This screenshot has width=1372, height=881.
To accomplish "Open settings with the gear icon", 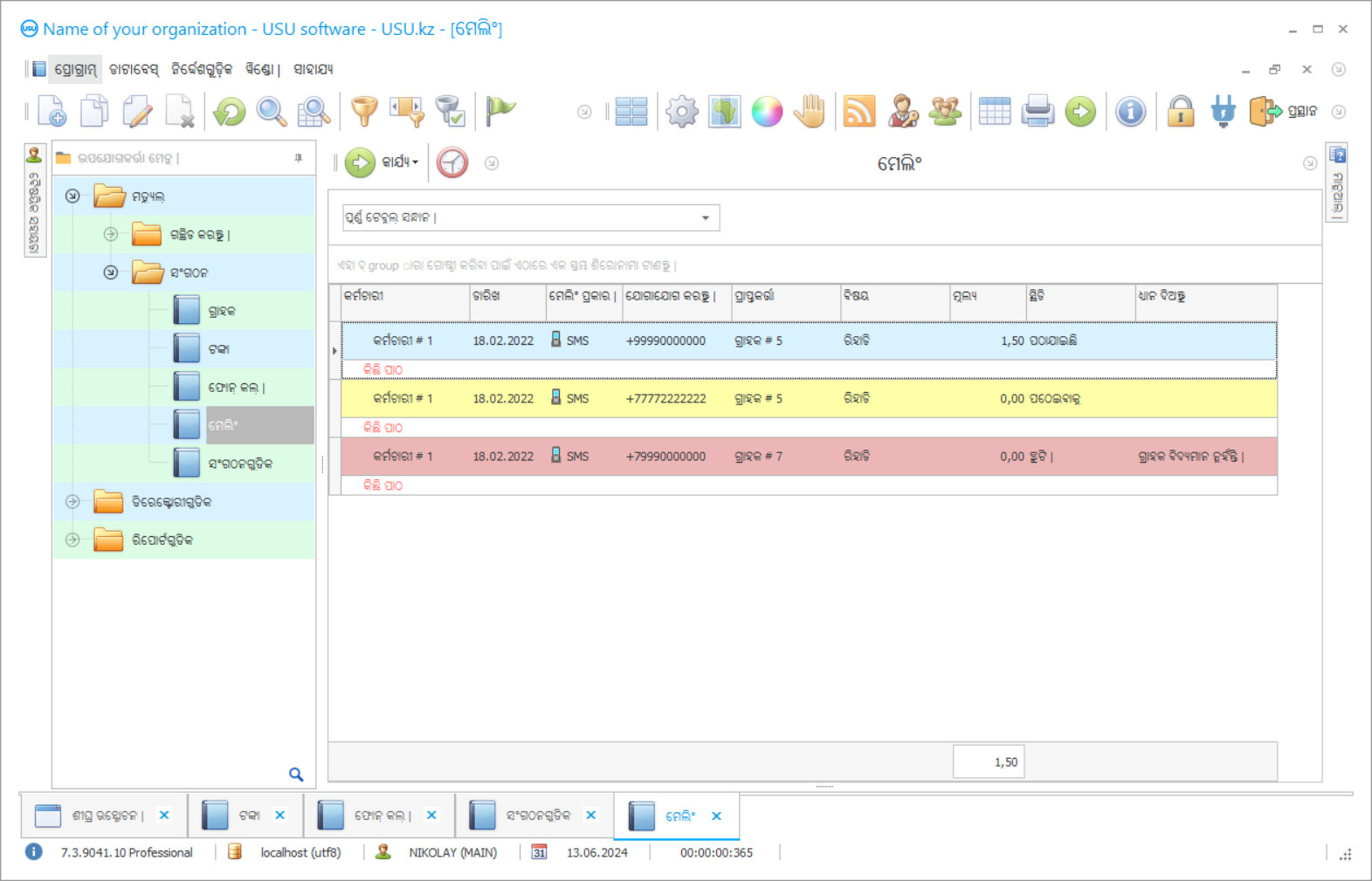I will pyautogui.click(x=681, y=112).
